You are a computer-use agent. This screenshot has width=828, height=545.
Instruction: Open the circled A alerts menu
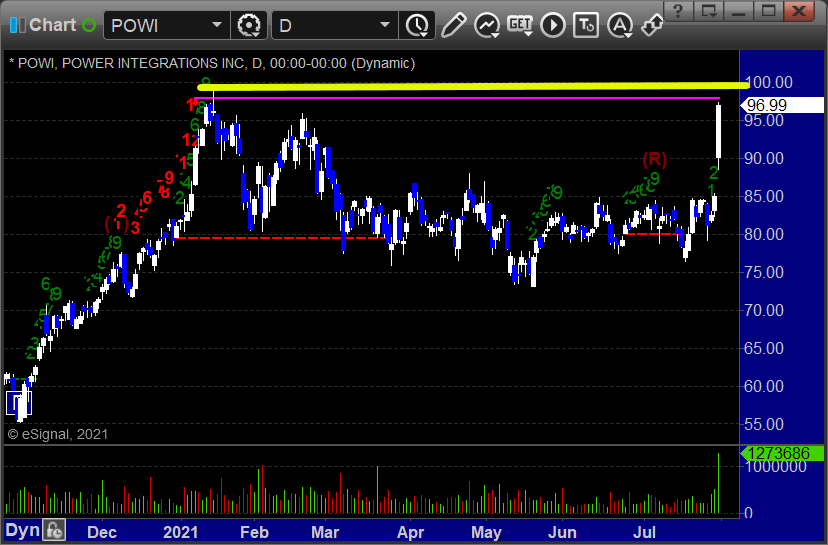tap(620, 25)
